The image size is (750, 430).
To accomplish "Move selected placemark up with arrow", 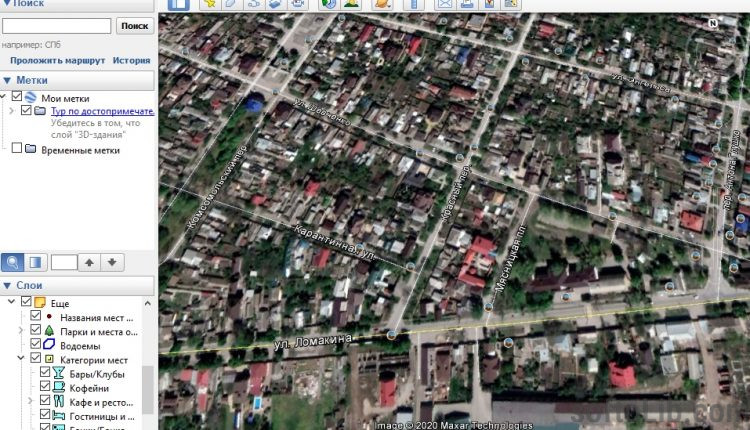I will coord(89,262).
